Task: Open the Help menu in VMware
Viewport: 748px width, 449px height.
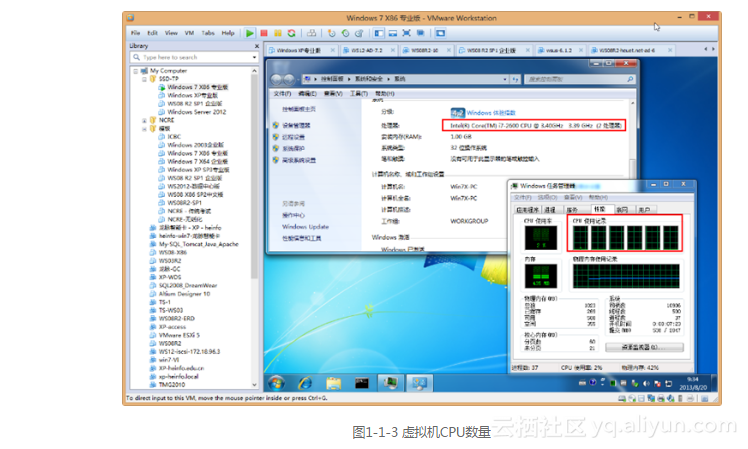Action: click(x=228, y=33)
